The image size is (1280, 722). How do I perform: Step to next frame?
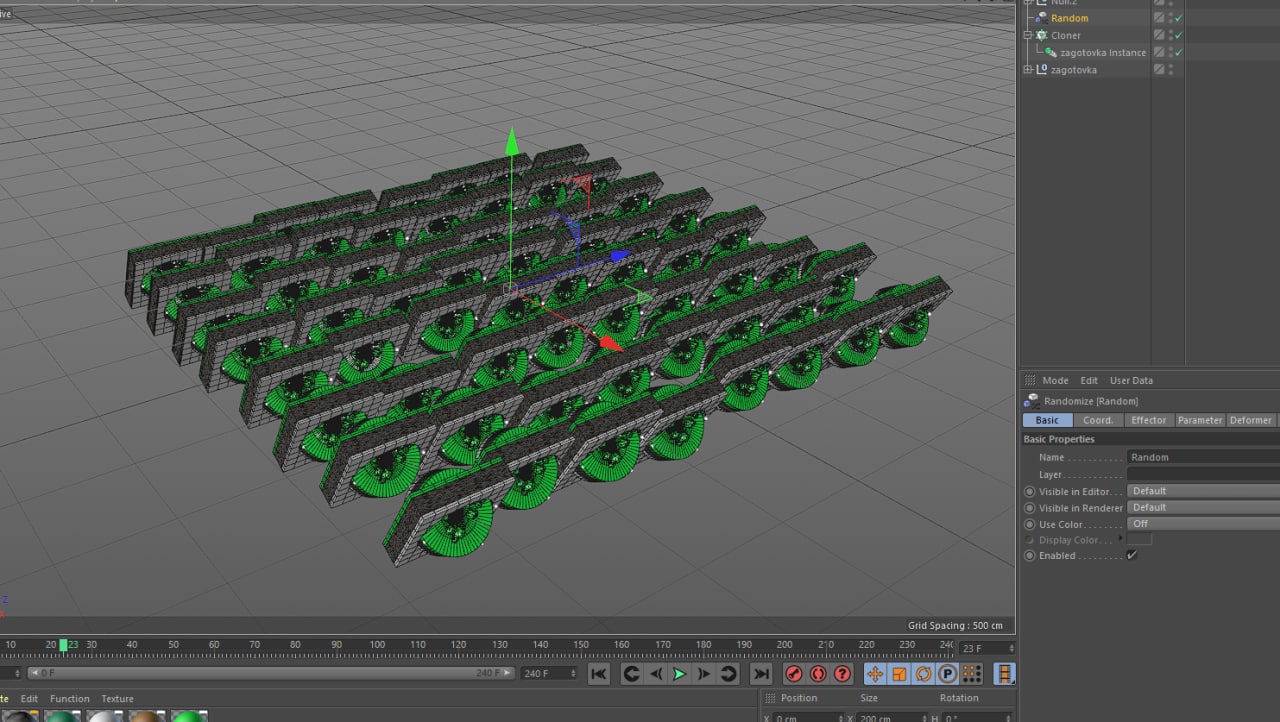click(x=704, y=674)
